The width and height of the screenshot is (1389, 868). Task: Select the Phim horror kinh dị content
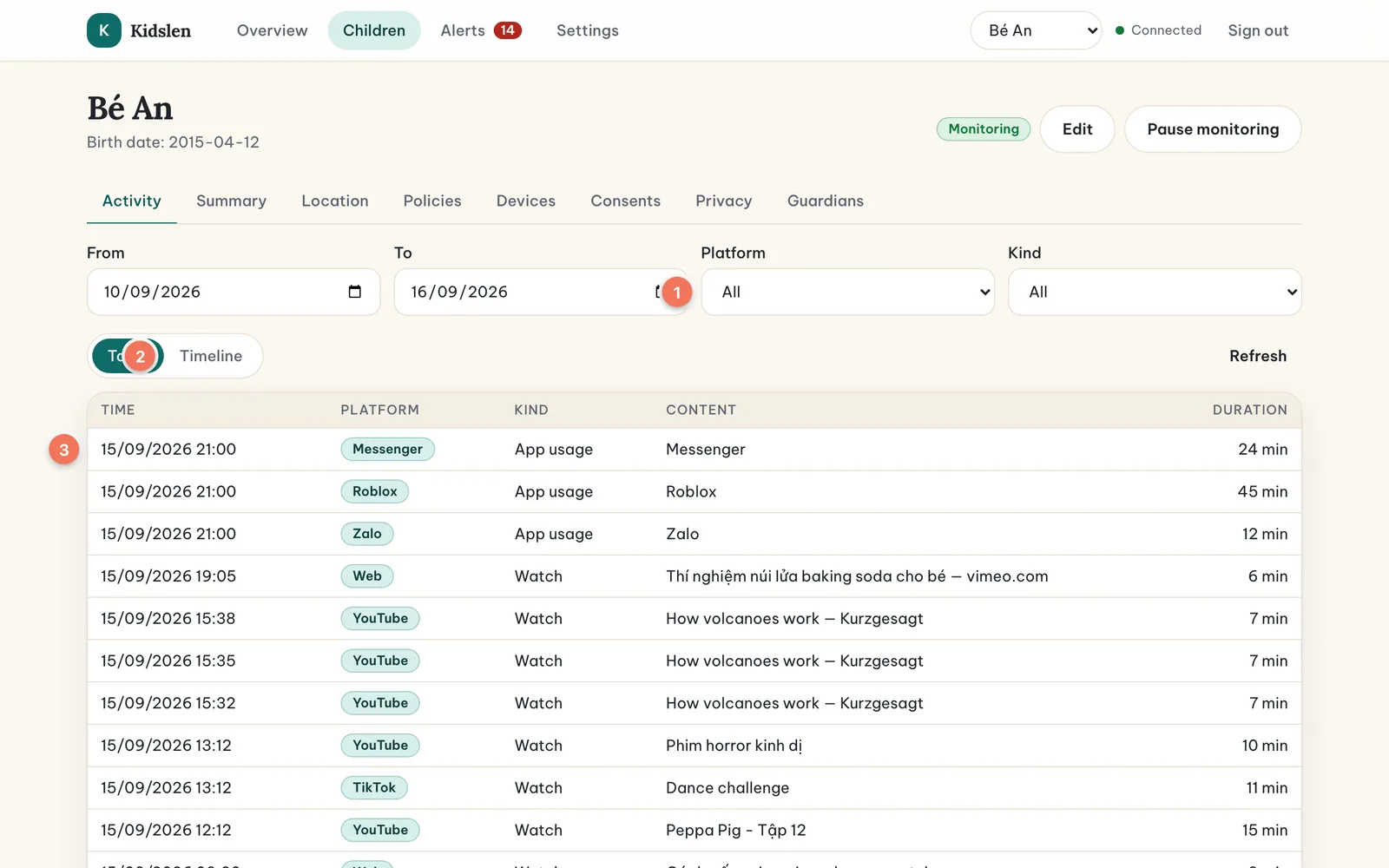tap(734, 746)
